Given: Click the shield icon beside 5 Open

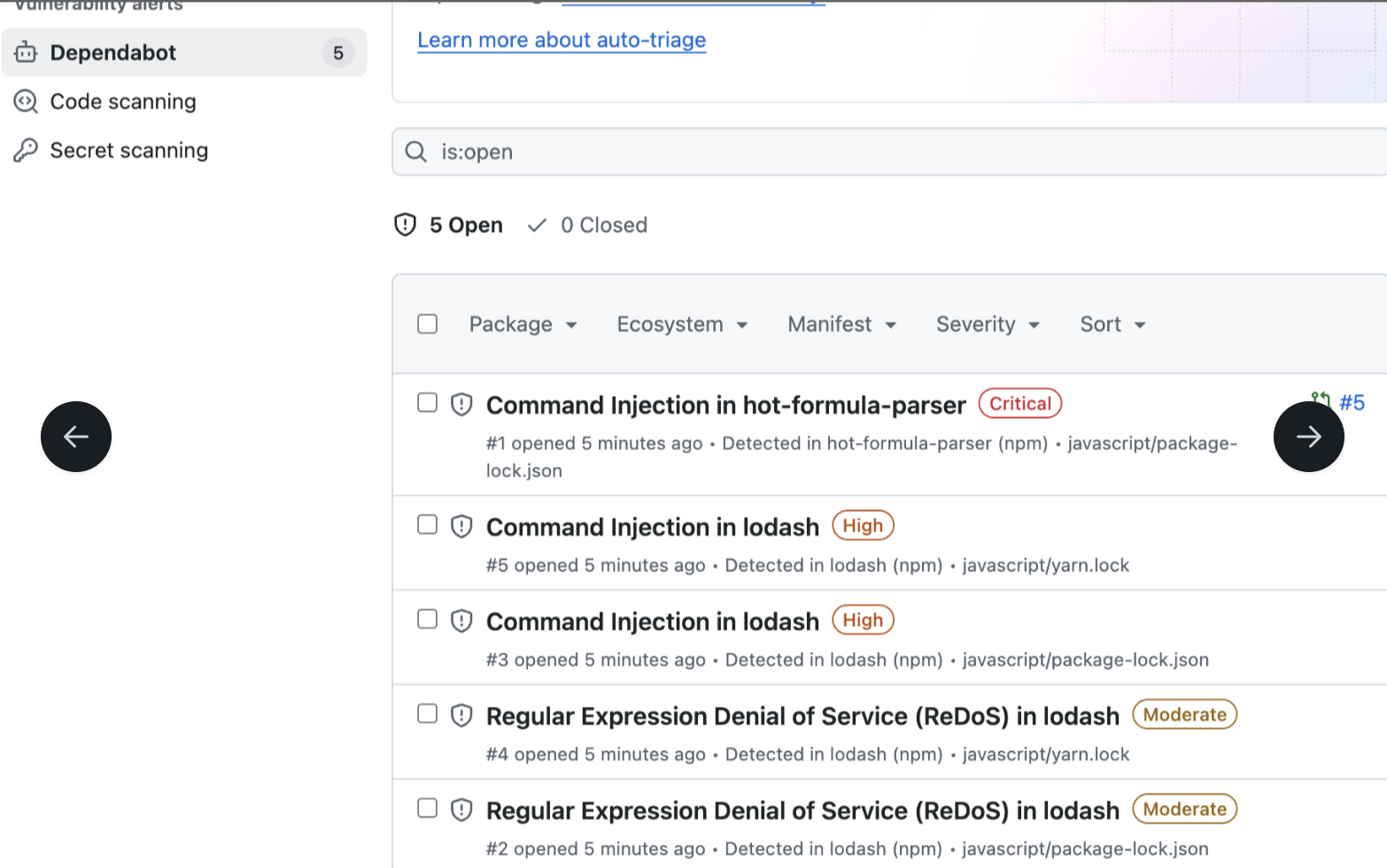Looking at the screenshot, I should (x=405, y=225).
